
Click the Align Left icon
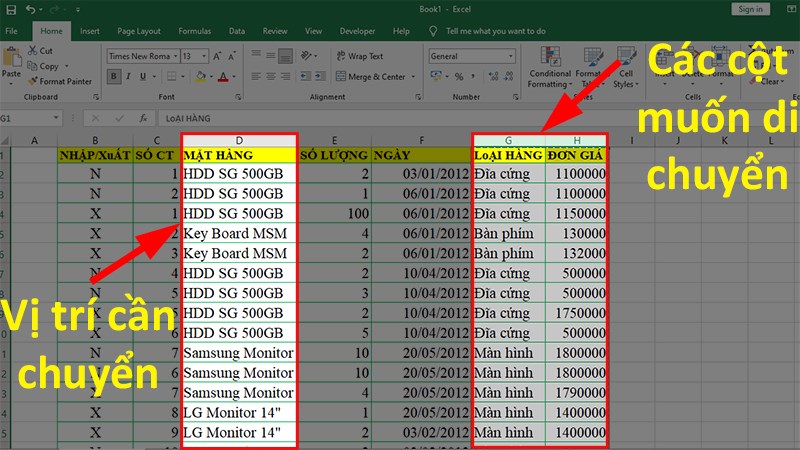pyautogui.click(x=256, y=77)
